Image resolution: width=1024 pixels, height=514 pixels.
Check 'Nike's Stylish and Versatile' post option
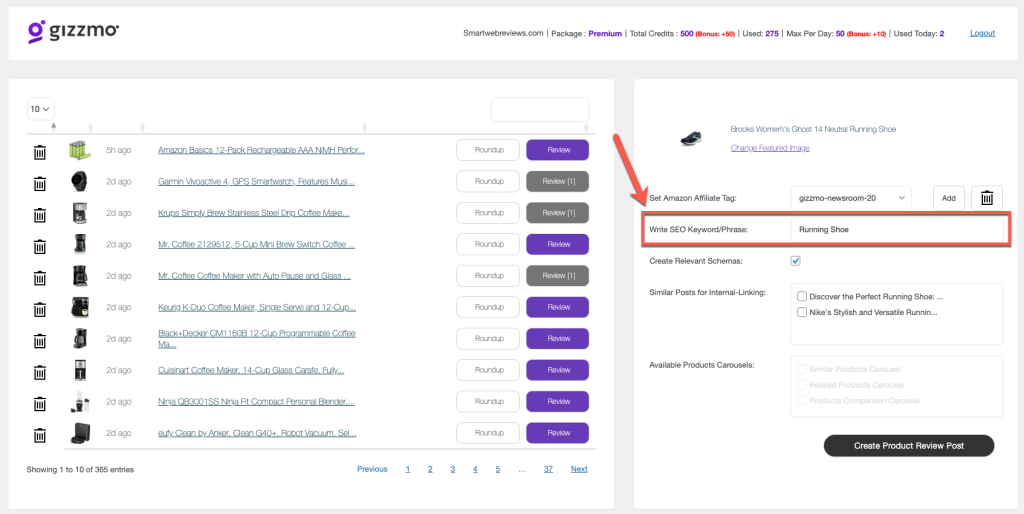click(x=802, y=312)
